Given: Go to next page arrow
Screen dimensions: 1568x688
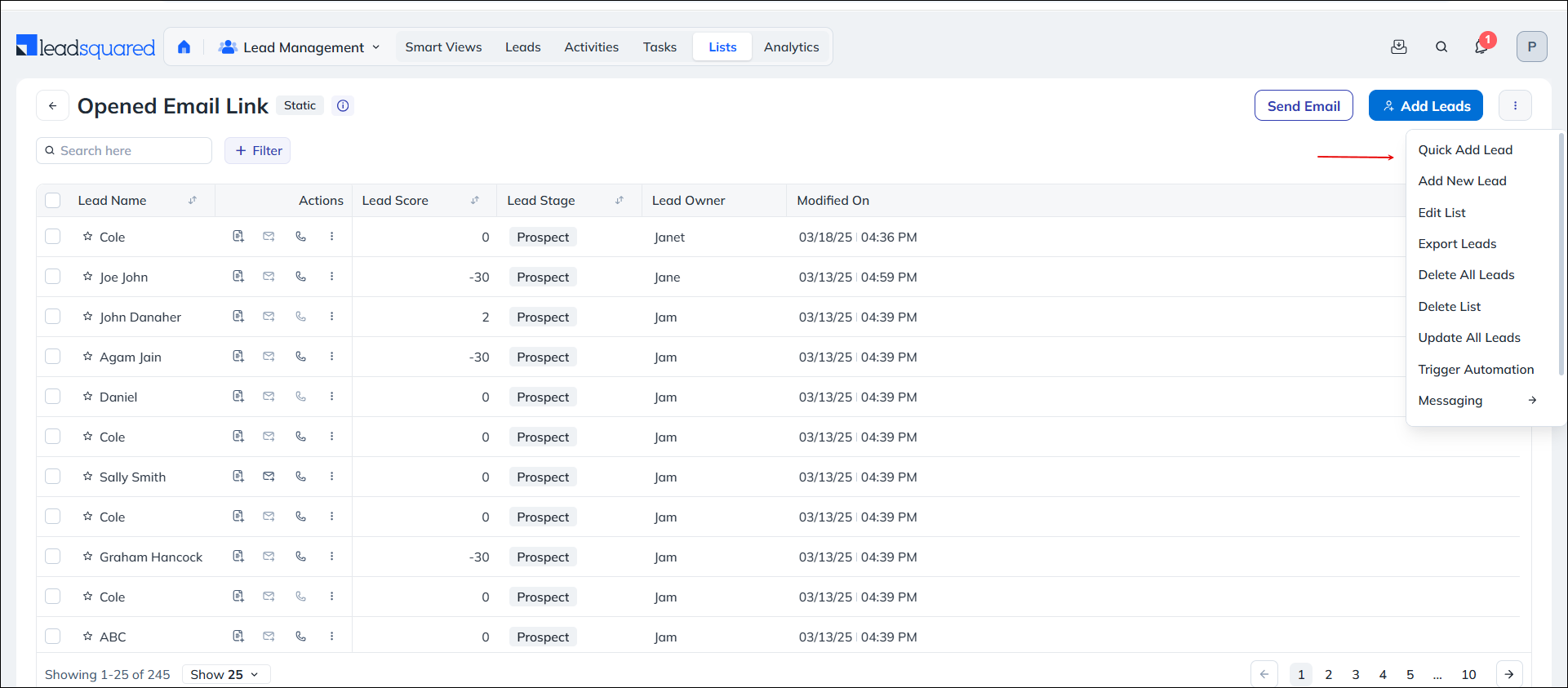Looking at the screenshot, I should point(1509,674).
